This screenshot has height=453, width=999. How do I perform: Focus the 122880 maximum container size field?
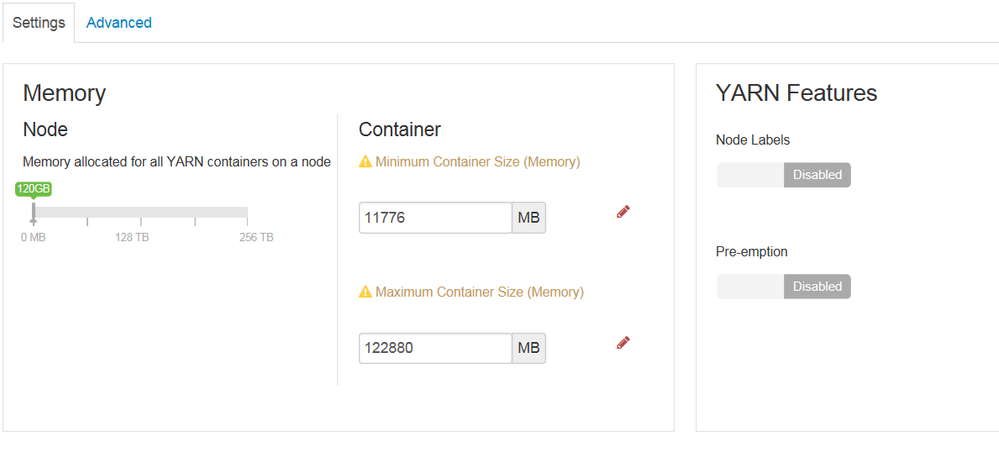435,348
